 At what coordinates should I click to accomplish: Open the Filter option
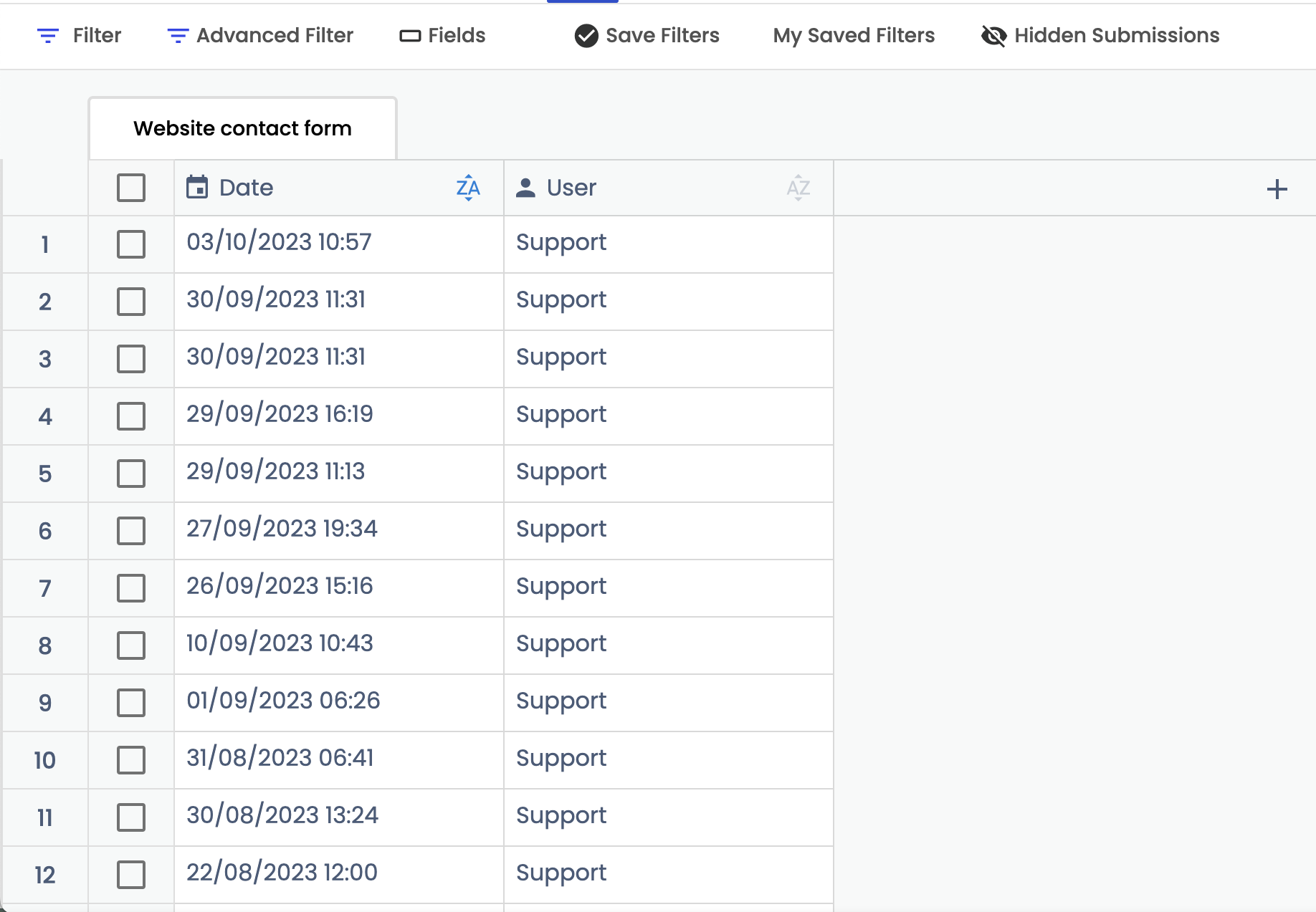tap(79, 35)
